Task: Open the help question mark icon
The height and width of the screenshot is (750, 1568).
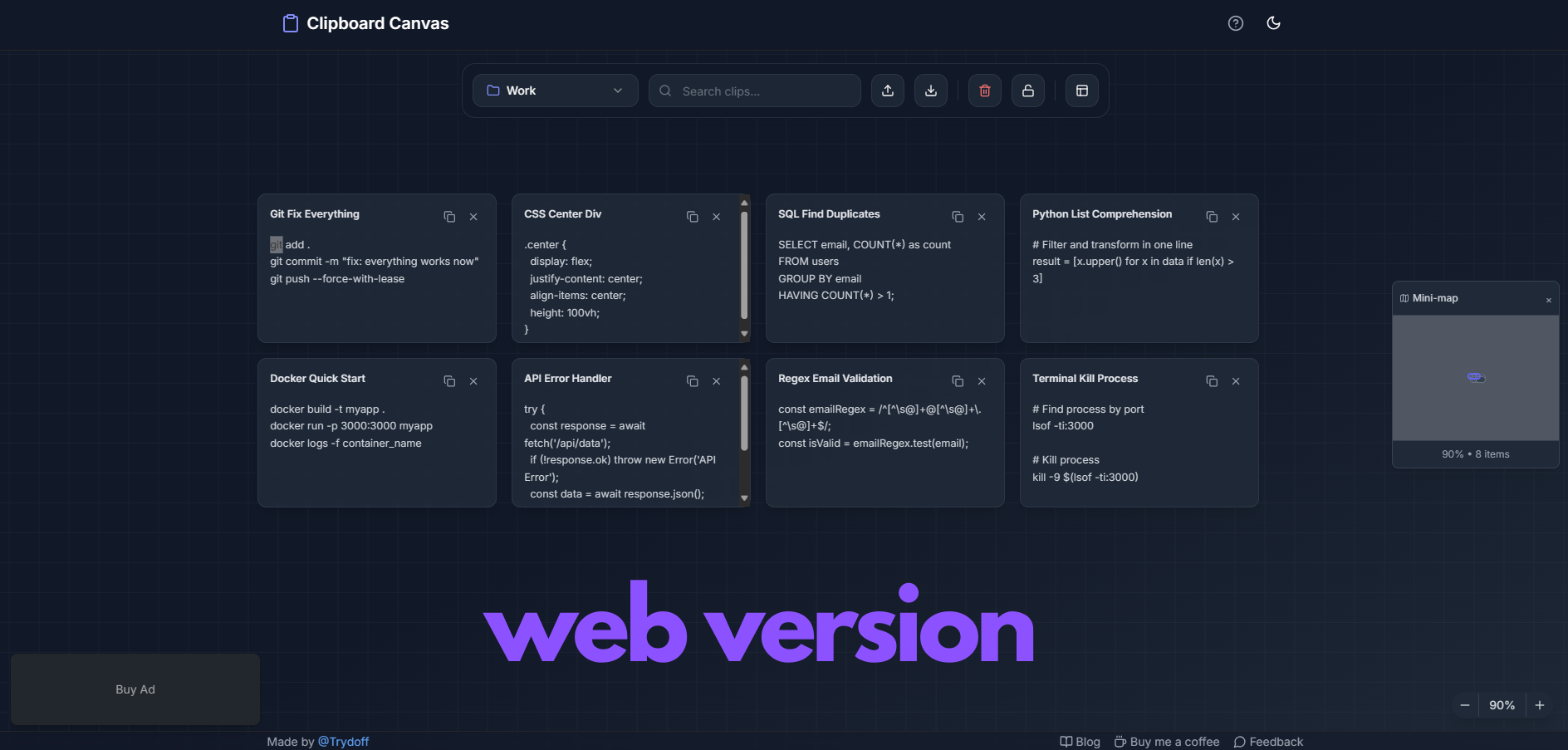Action: pyautogui.click(x=1235, y=23)
